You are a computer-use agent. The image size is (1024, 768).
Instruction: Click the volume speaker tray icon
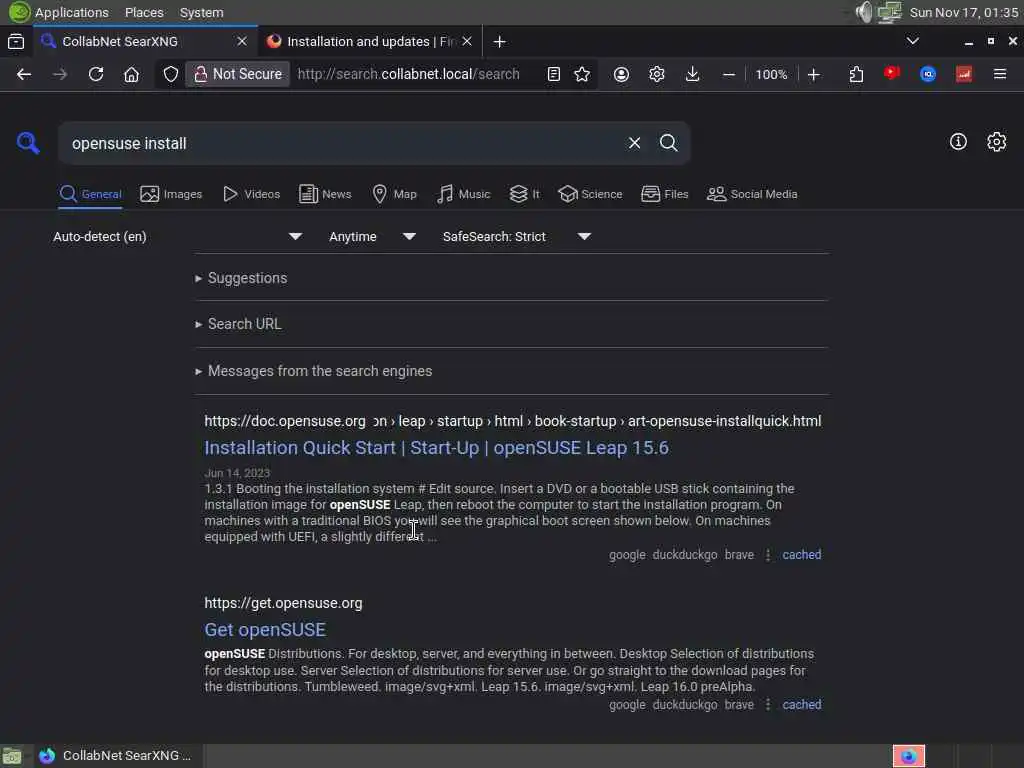click(x=864, y=12)
